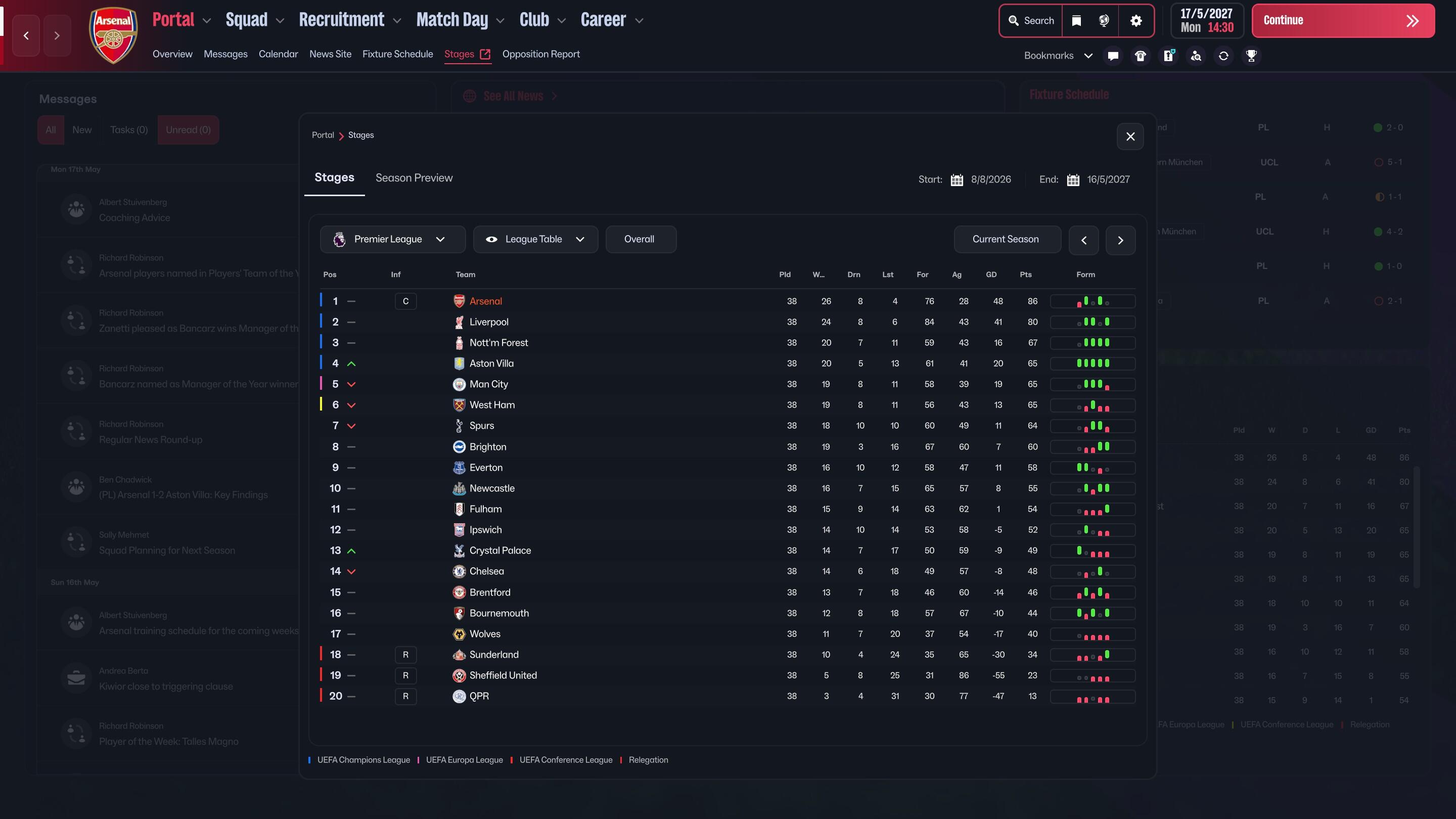1456x819 pixels.
Task: Click the Arsenal club crest logo
Action: pos(114,35)
